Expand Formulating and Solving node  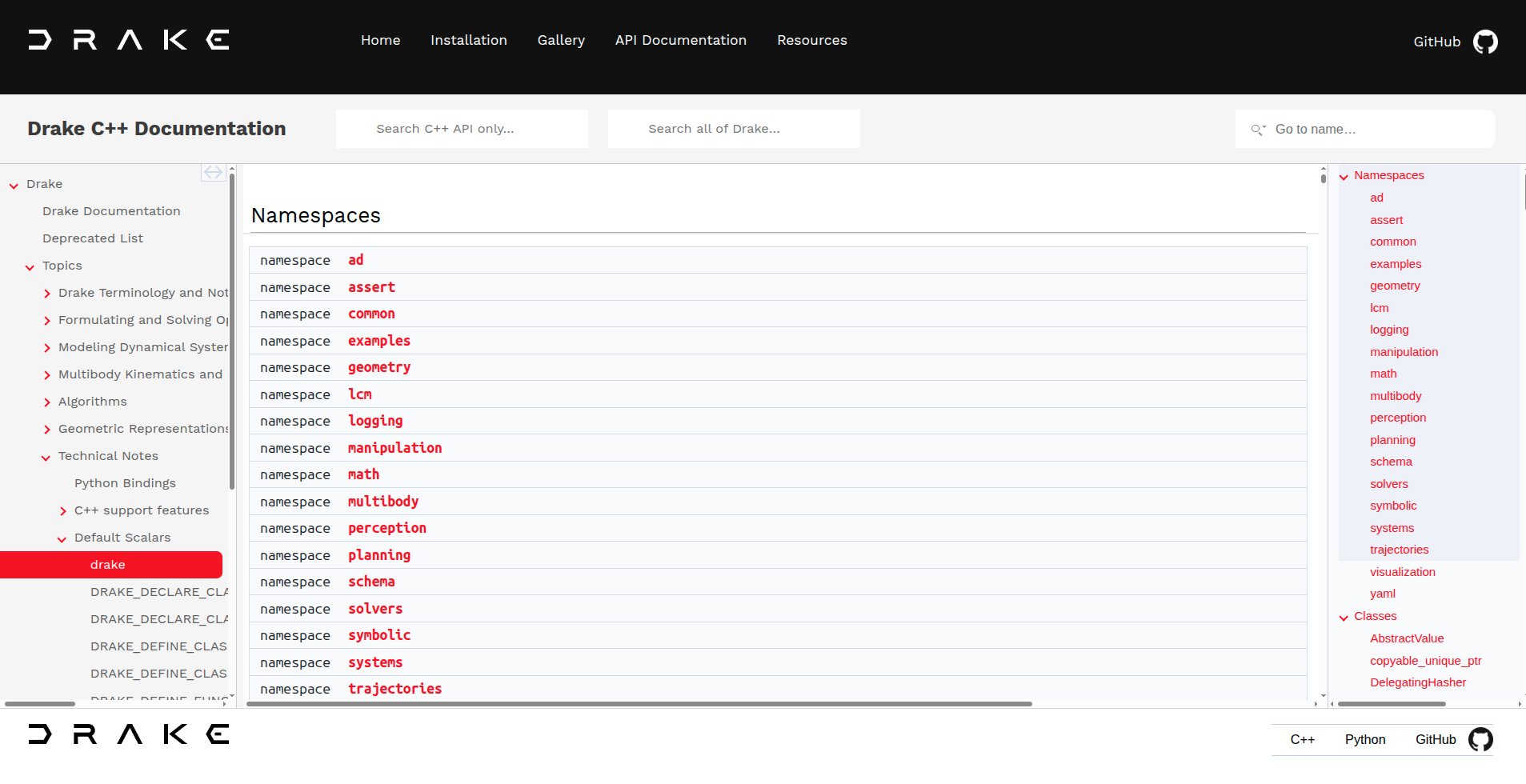[x=47, y=321]
